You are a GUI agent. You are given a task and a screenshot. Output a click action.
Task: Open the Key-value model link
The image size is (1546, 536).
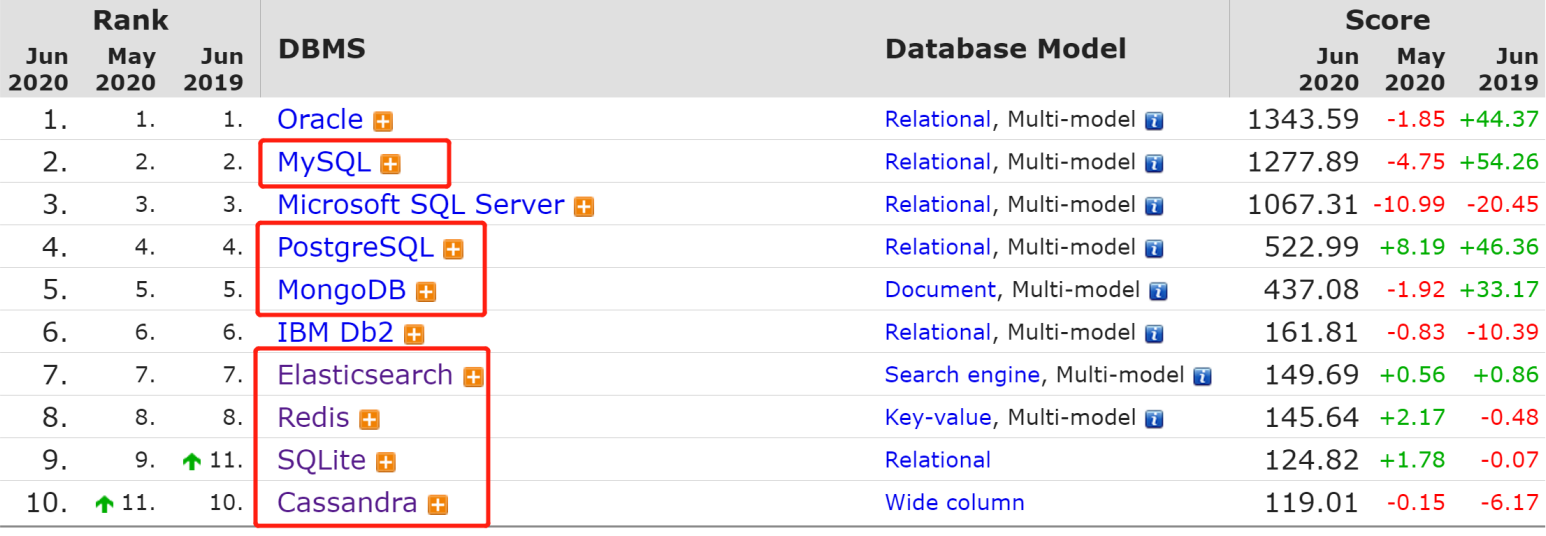click(x=938, y=418)
